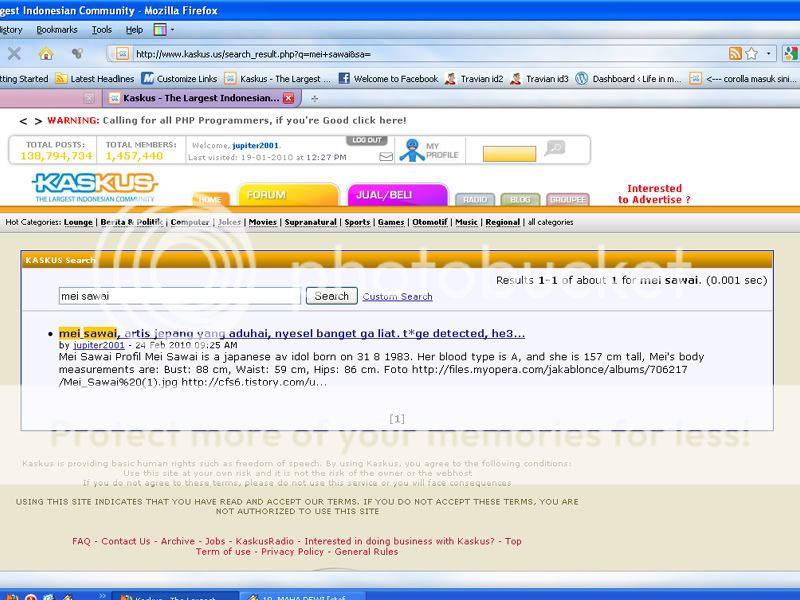Image resolution: width=800 pixels, height=600 pixels.
Task: Click the blue MY PROFILE avatar icon
Action: [x=412, y=151]
